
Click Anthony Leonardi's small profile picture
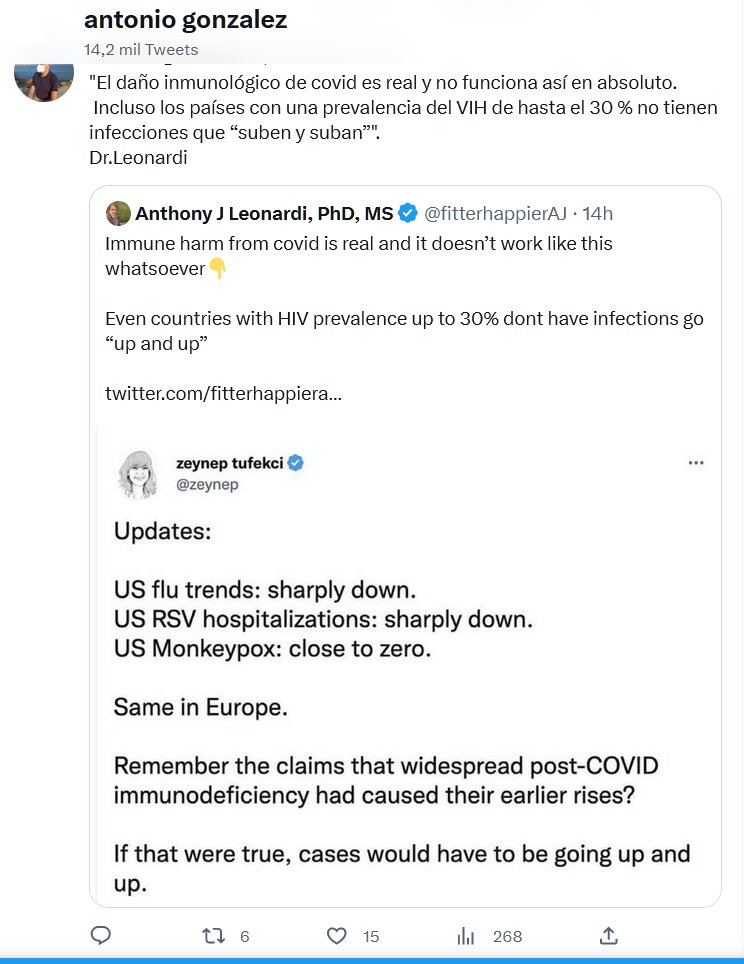pyautogui.click(x=118, y=213)
